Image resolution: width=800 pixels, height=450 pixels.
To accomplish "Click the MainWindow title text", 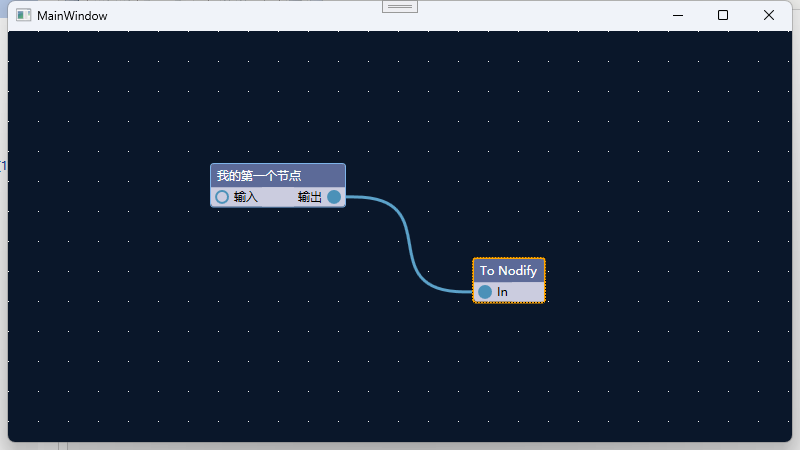I will point(72,16).
